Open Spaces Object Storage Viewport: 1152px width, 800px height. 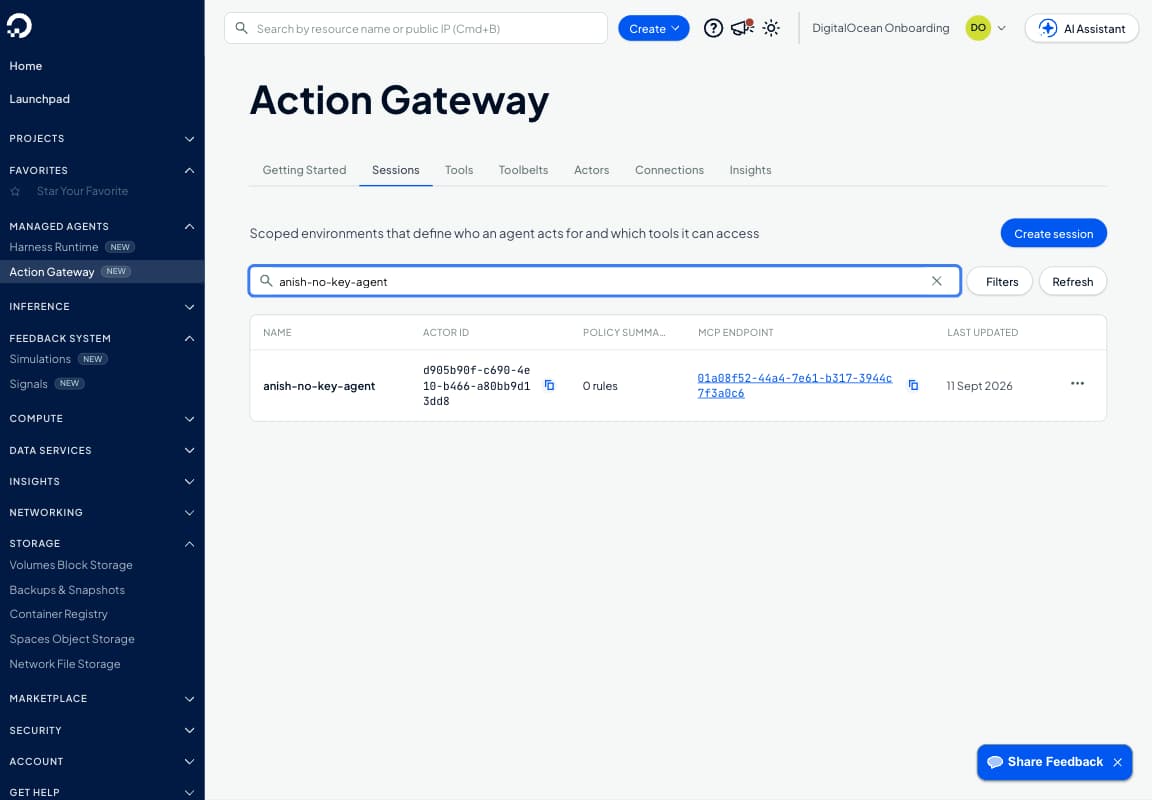coord(72,639)
